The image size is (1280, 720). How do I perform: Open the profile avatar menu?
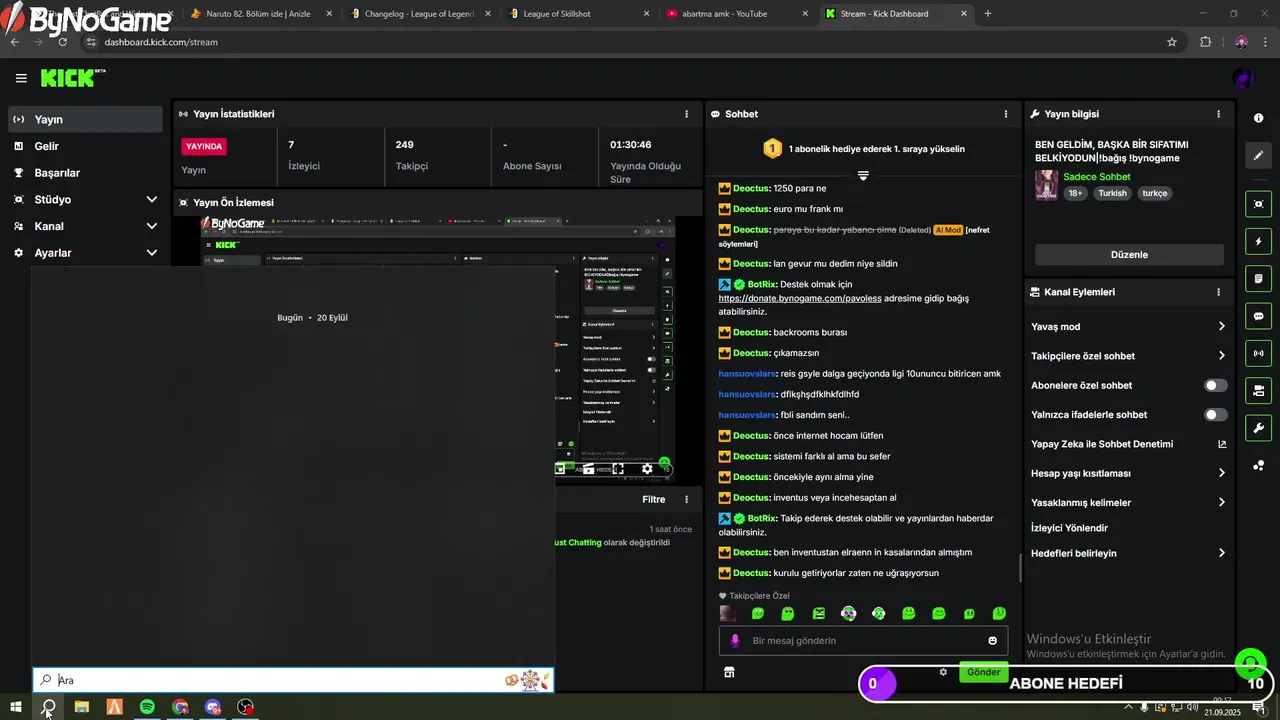[x=1243, y=78]
